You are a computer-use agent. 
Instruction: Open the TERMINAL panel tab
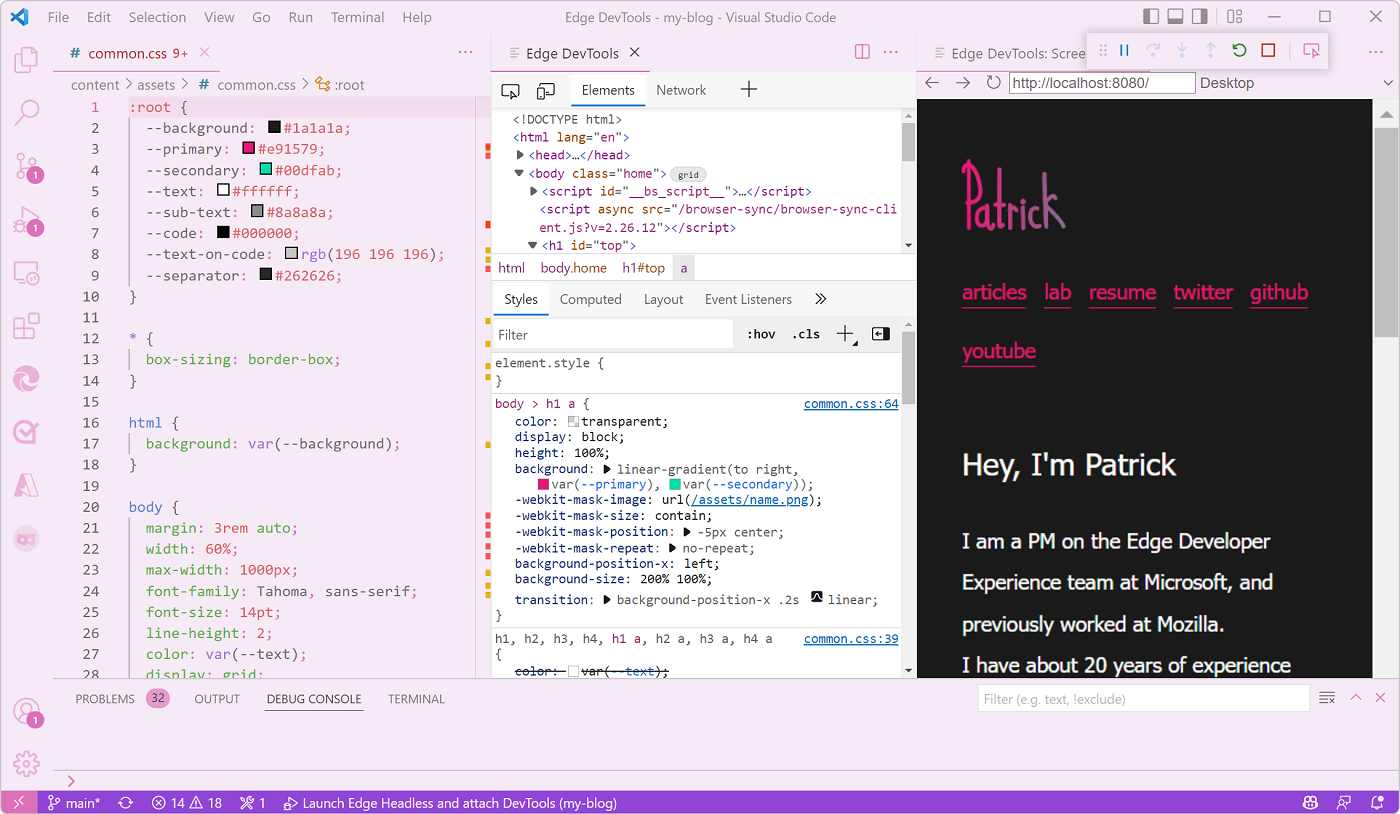coord(415,699)
